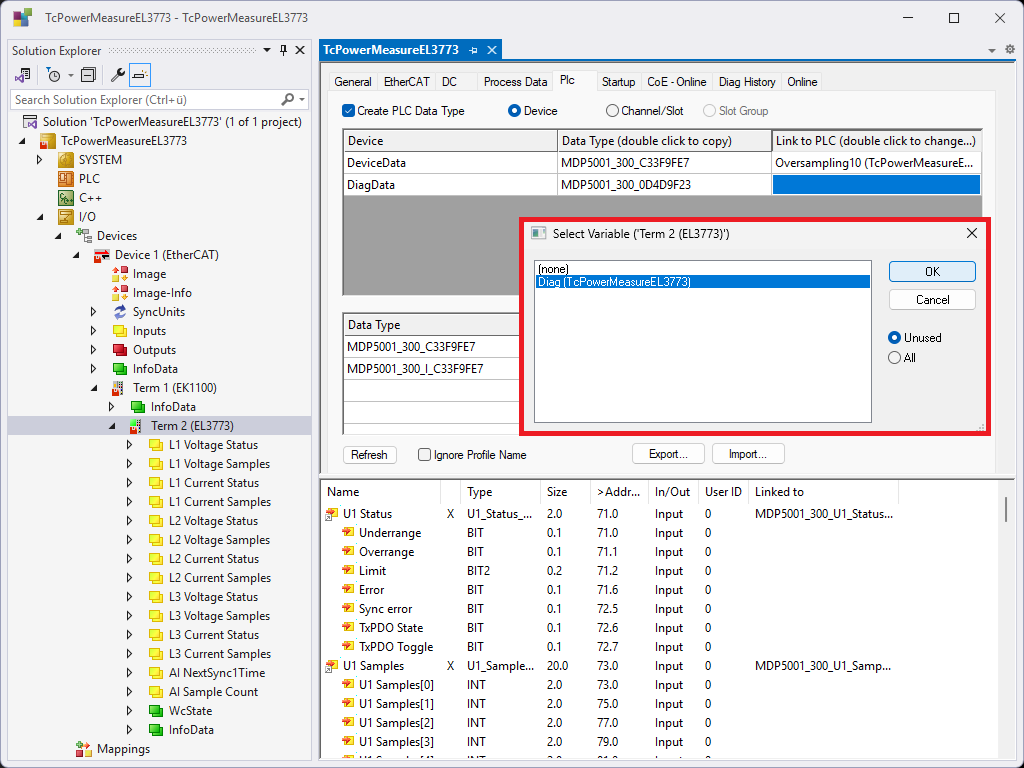Click the WcState green icon
The height and width of the screenshot is (768, 1024).
tap(155, 711)
